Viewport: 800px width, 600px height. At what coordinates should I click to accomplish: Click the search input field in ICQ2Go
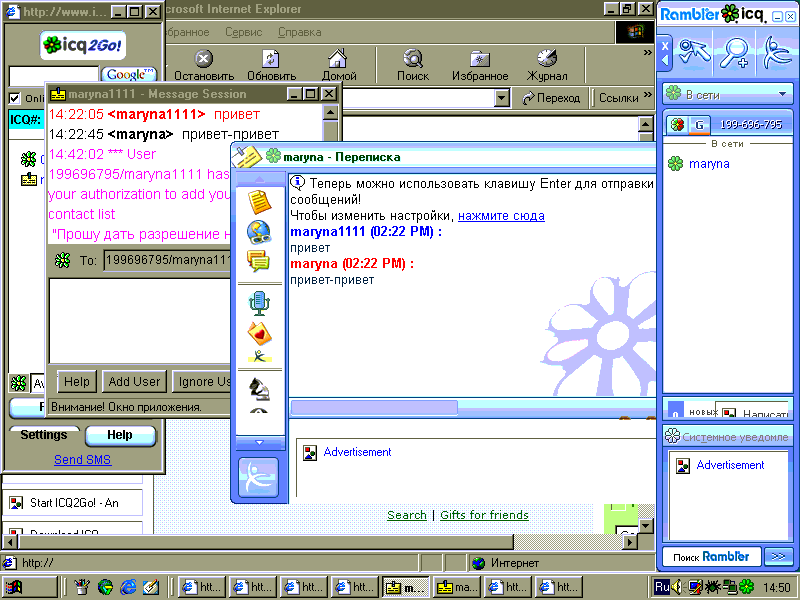[54, 76]
